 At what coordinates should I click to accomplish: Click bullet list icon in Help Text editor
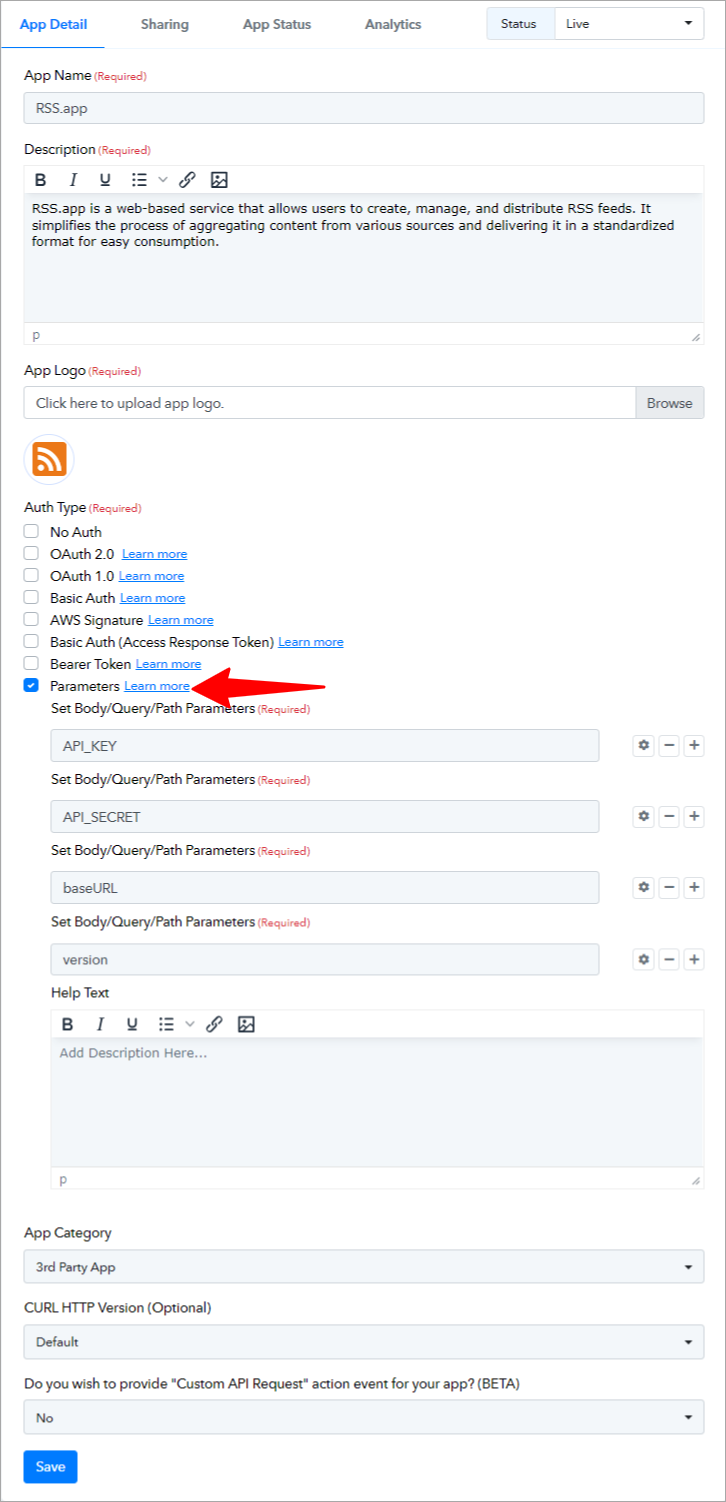click(166, 1024)
